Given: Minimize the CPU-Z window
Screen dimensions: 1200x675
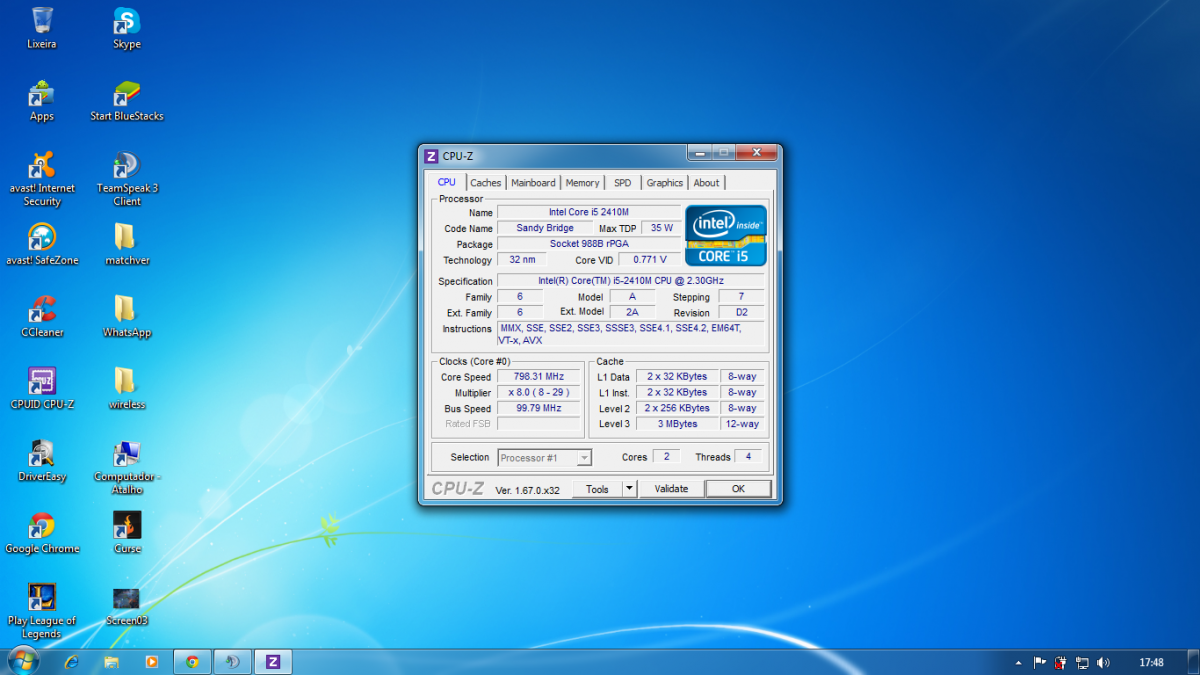Looking at the screenshot, I should click(700, 153).
